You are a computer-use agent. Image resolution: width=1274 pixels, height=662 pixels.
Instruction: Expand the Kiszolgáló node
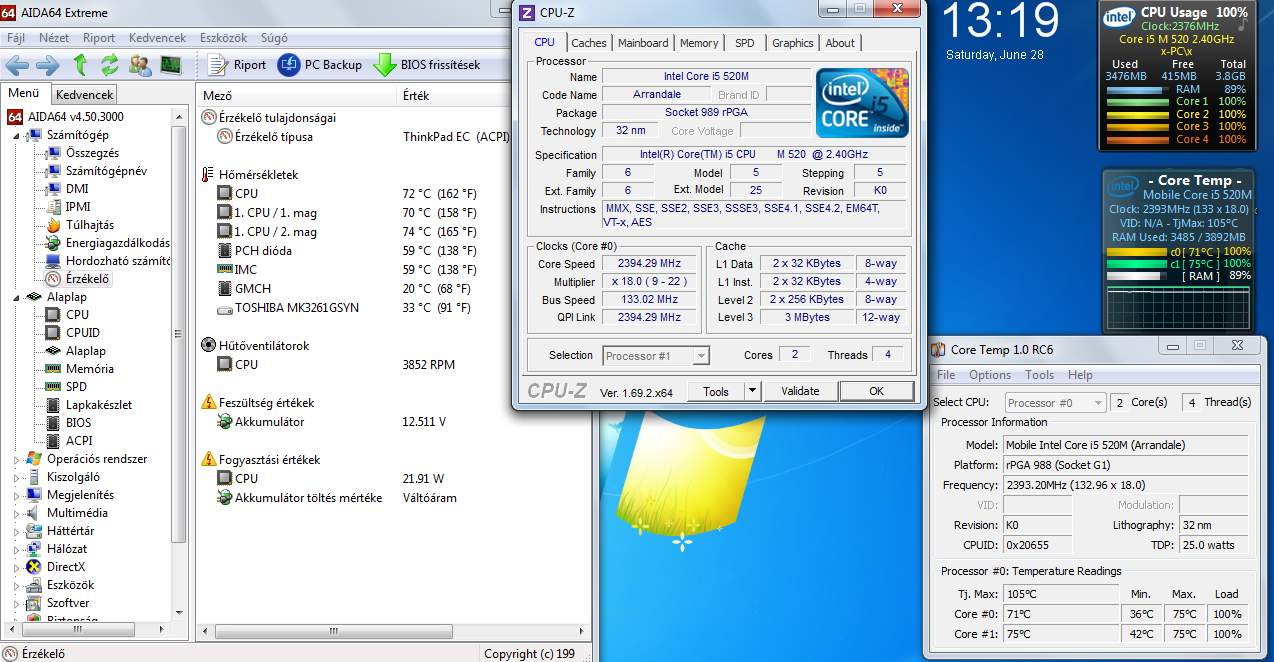[17, 477]
